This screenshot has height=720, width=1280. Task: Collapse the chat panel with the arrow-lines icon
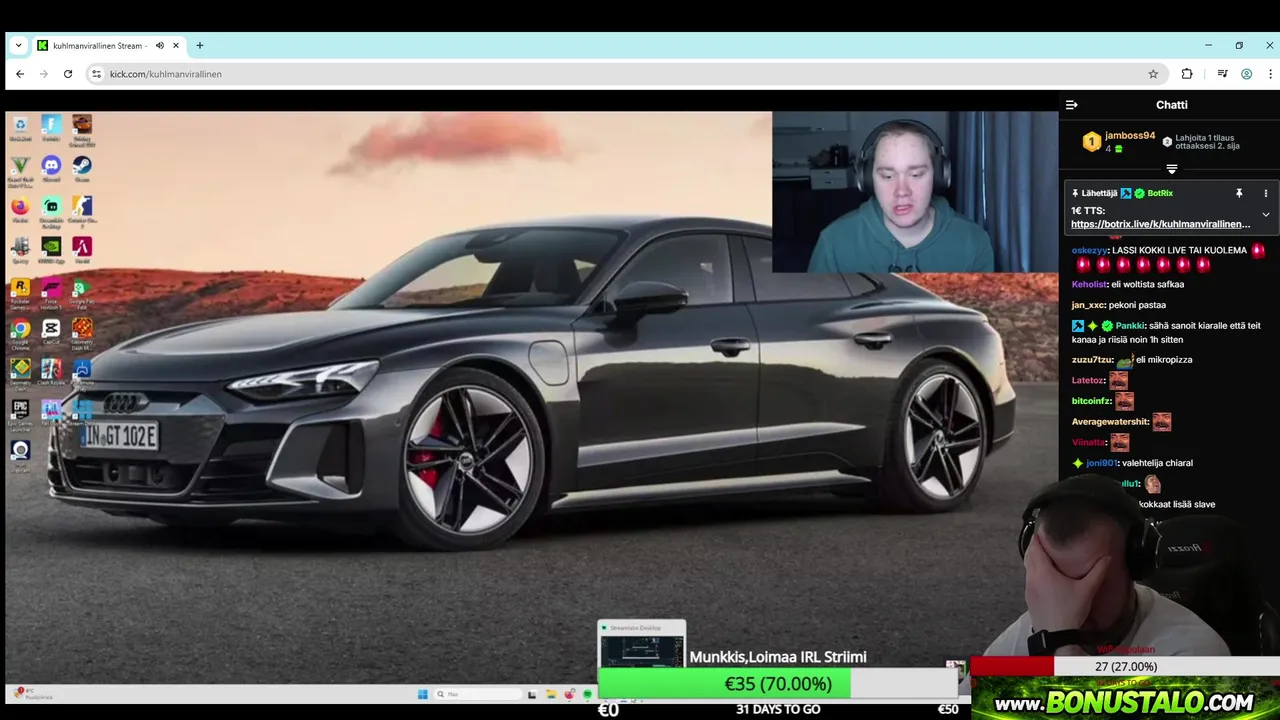(1072, 105)
